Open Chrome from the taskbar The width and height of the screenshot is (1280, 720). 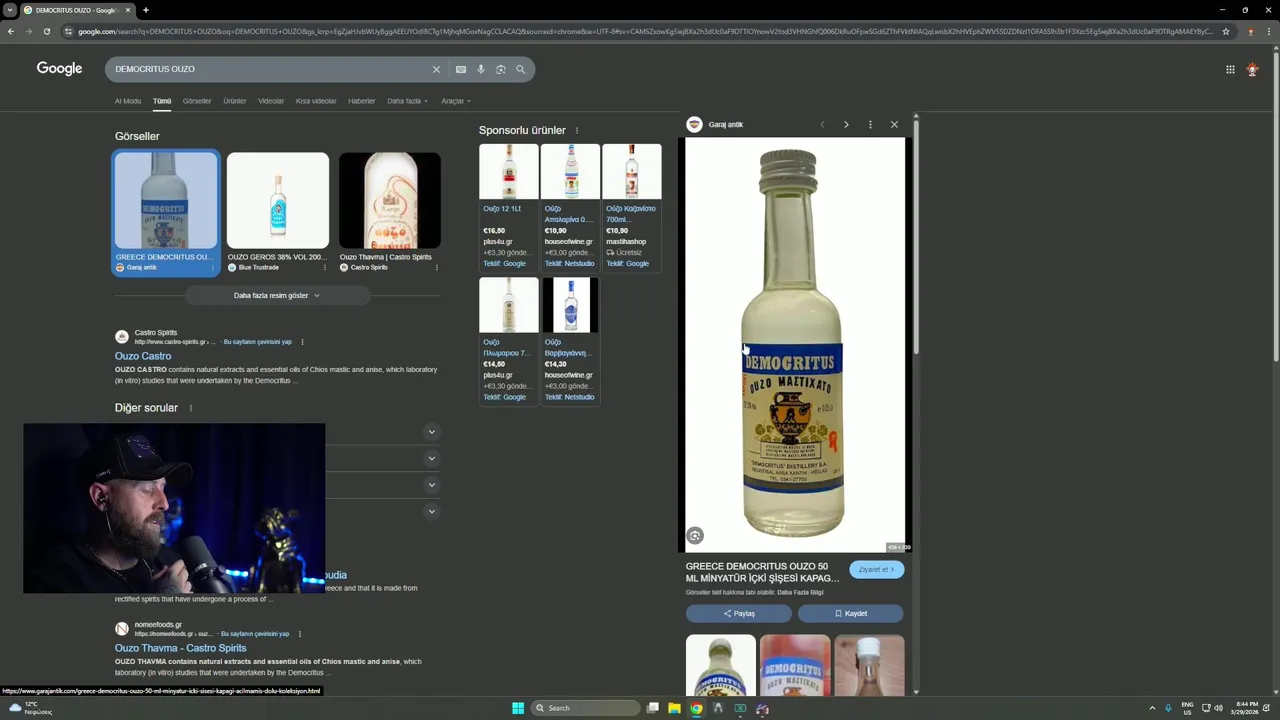coord(696,708)
